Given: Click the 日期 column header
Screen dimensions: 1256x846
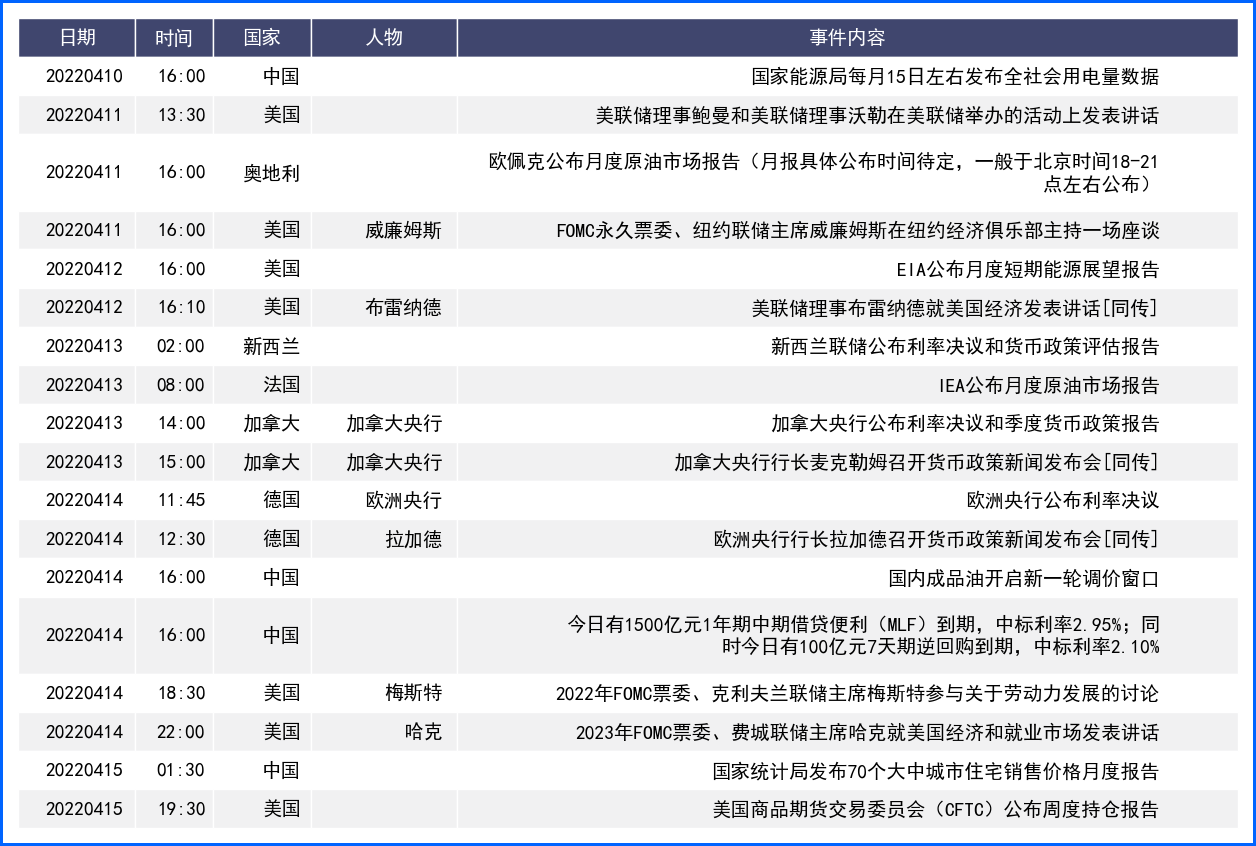Looking at the screenshot, I should (77, 38).
